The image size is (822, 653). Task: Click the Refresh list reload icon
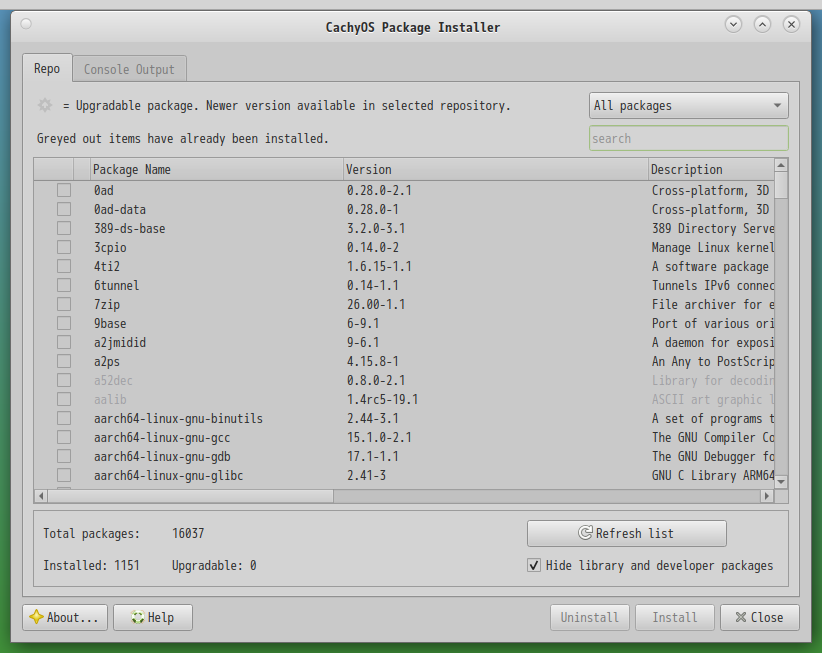point(587,533)
